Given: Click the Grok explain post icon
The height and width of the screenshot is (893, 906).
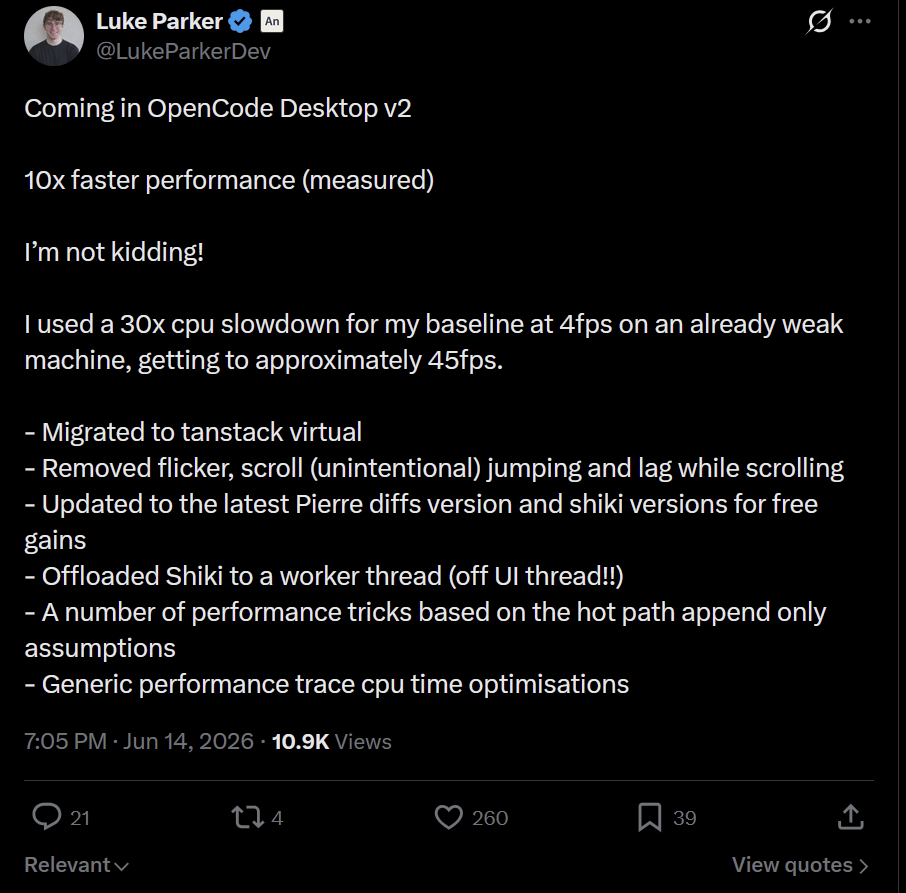Looking at the screenshot, I should coord(819,21).
